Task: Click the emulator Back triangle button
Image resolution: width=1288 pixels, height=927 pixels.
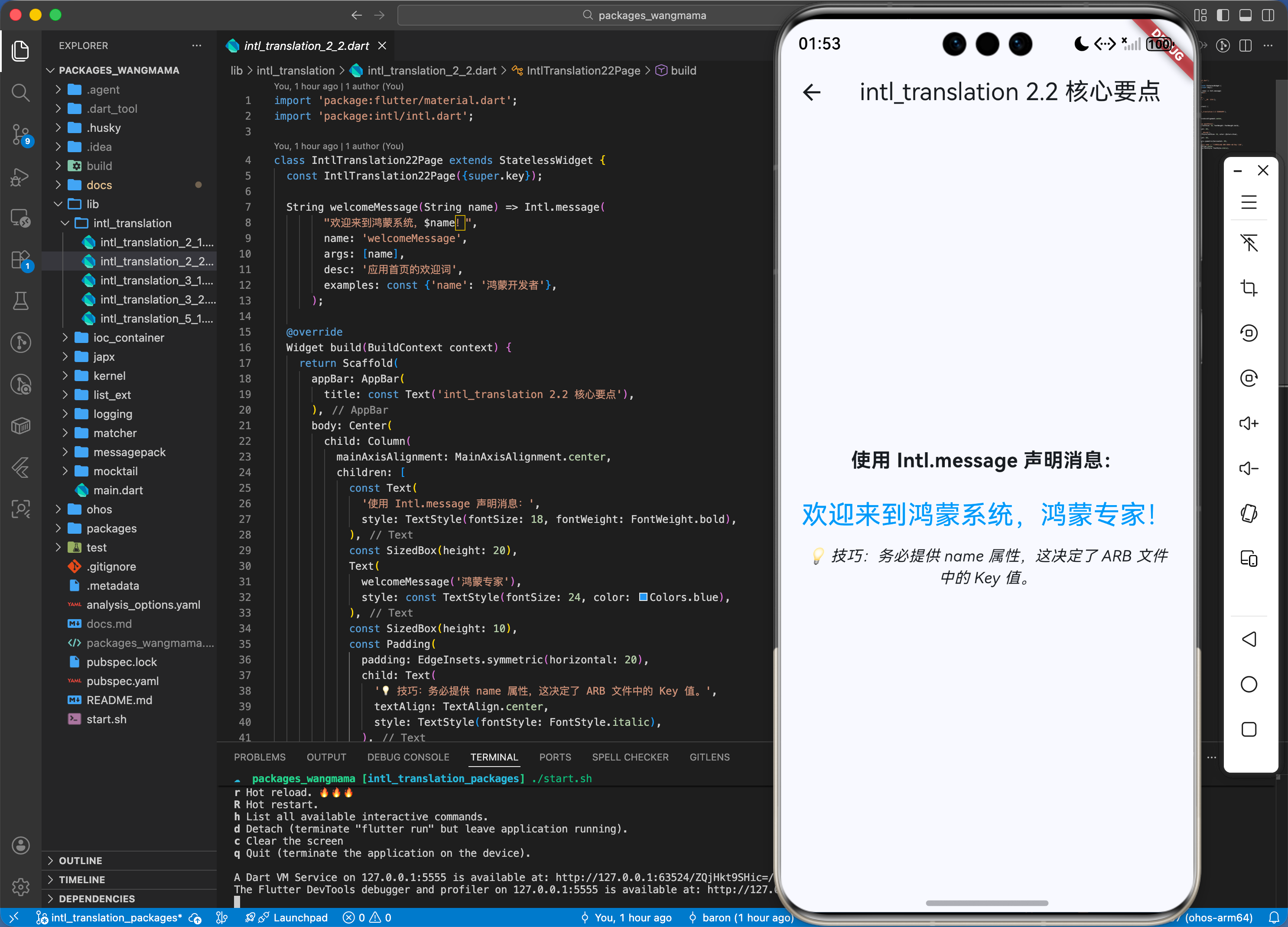Action: pos(1248,639)
